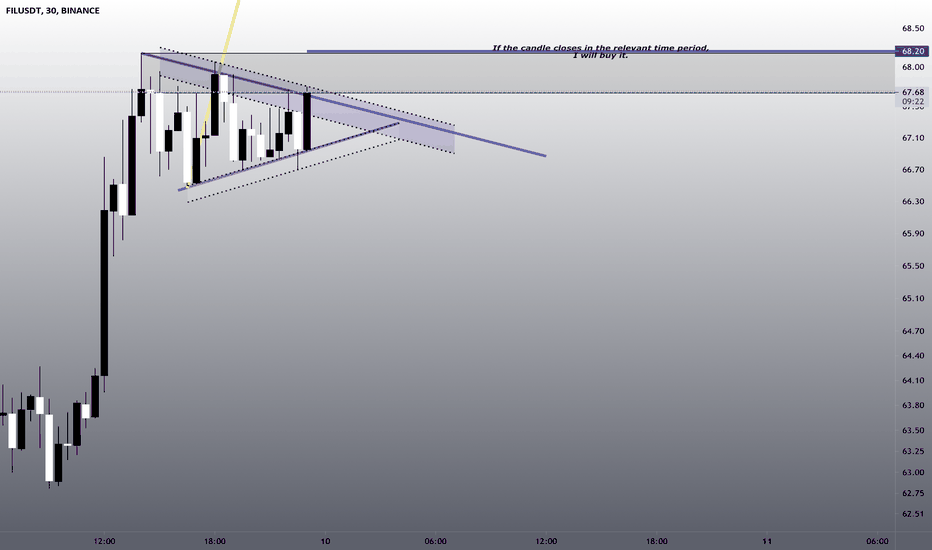Screen dimensions: 932x550
Task: Select the thick horizontal line at 68.20
Action: (x=600, y=52)
